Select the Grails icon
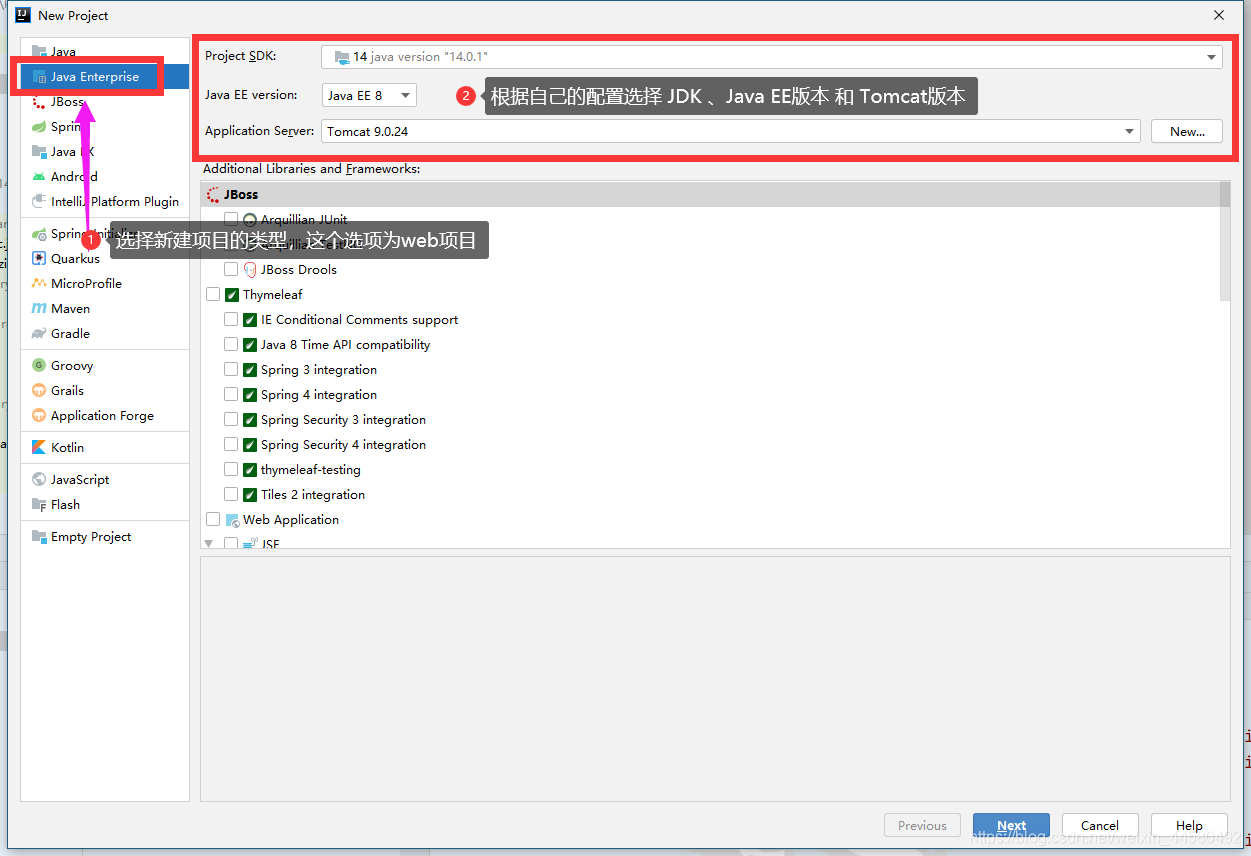This screenshot has height=856, width=1251. [39, 391]
